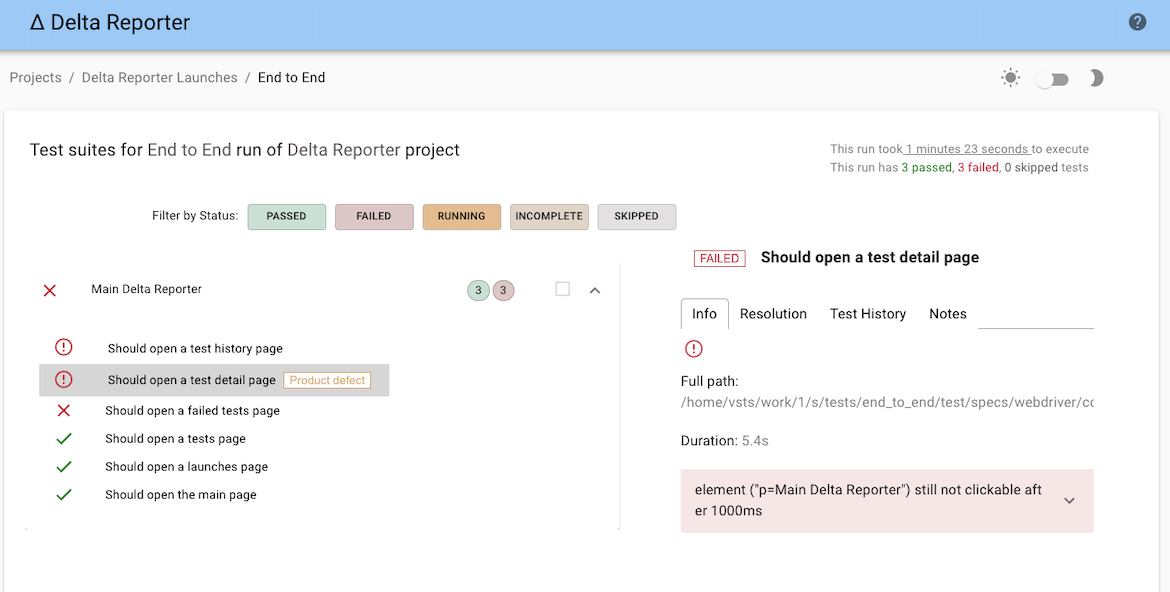Filter by PASSED status

pyautogui.click(x=287, y=216)
